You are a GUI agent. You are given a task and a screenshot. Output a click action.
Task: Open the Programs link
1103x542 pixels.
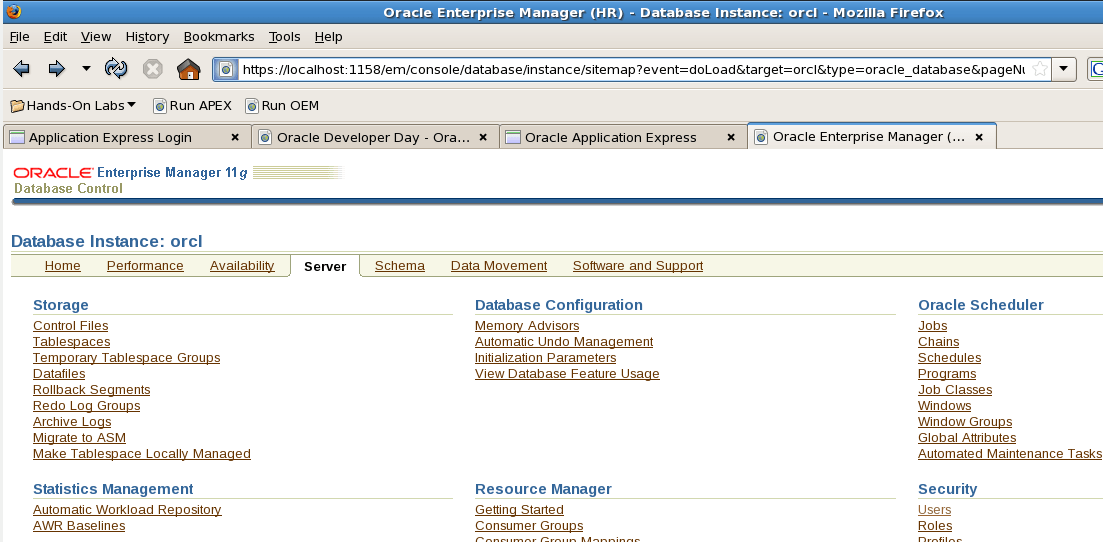(947, 374)
